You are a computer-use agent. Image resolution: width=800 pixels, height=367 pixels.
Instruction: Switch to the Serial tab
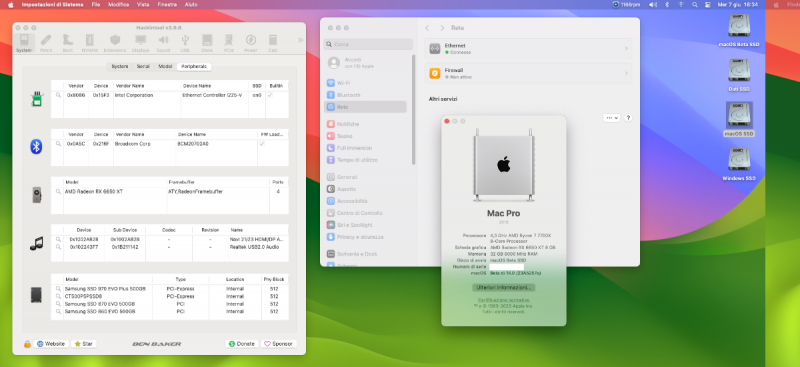[143, 67]
